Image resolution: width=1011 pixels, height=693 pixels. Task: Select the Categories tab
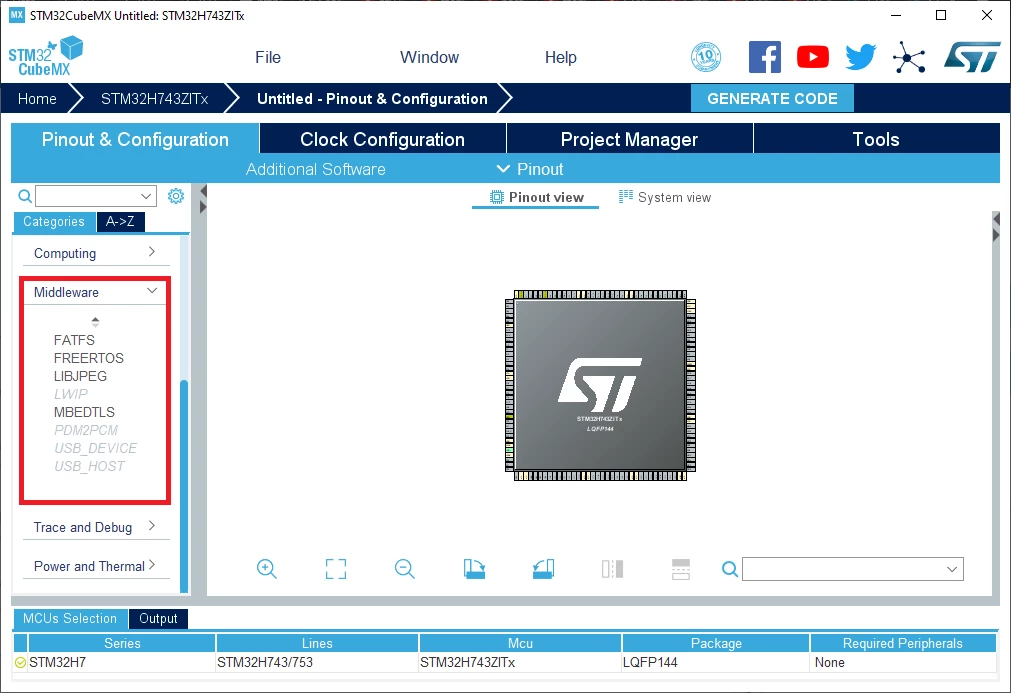point(54,221)
